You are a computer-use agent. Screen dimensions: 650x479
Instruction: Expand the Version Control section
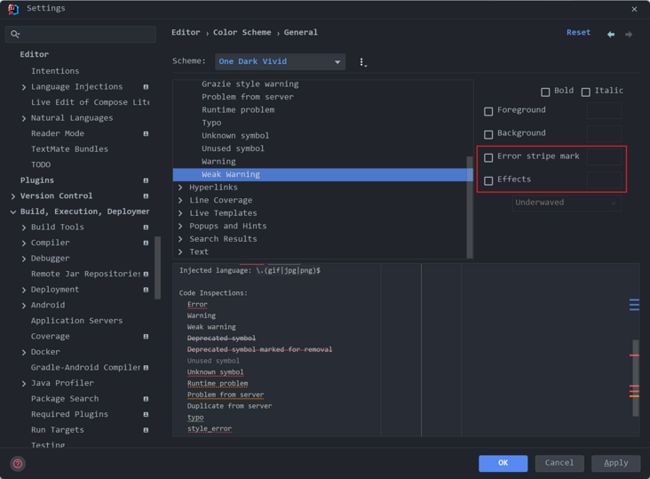tap(13, 196)
